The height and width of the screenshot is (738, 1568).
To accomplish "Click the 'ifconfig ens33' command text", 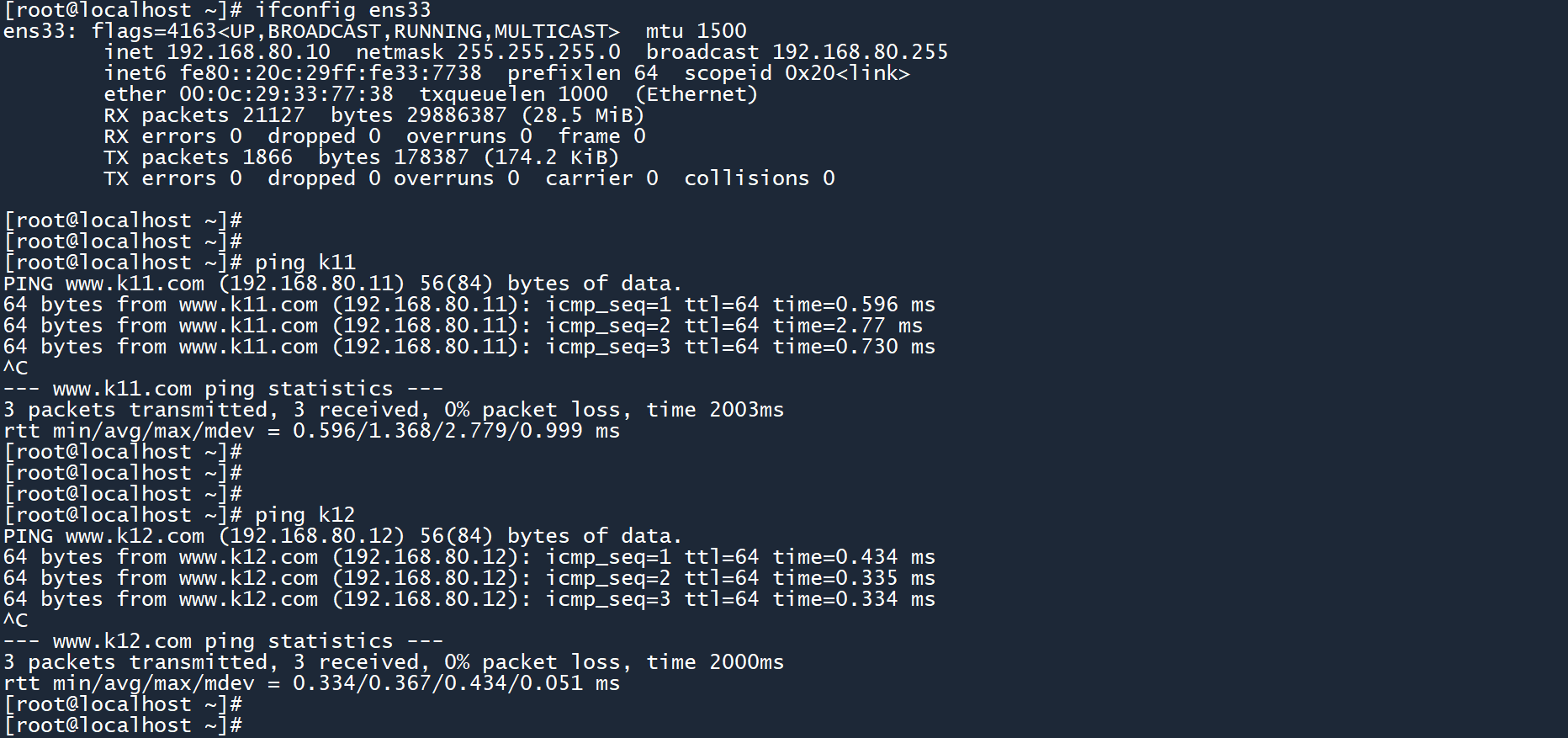I will tap(342, 10).
